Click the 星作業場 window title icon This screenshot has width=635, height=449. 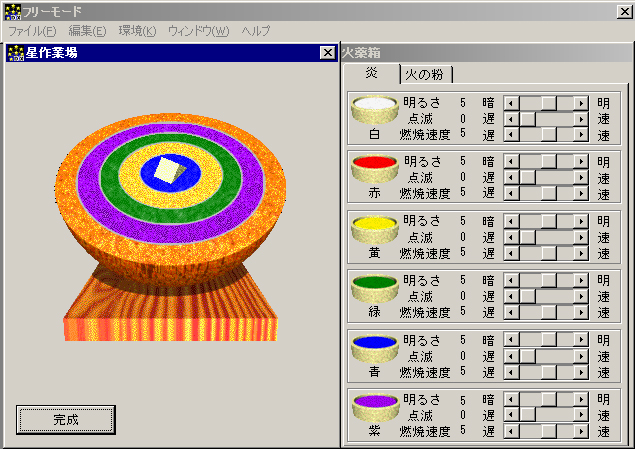pos(15,53)
